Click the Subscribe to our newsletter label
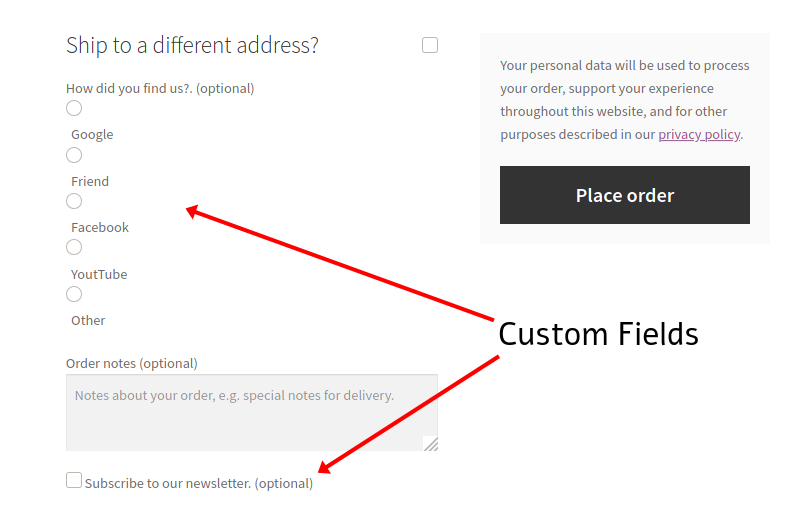This screenshot has width=812, height=531. pos(199,483)
